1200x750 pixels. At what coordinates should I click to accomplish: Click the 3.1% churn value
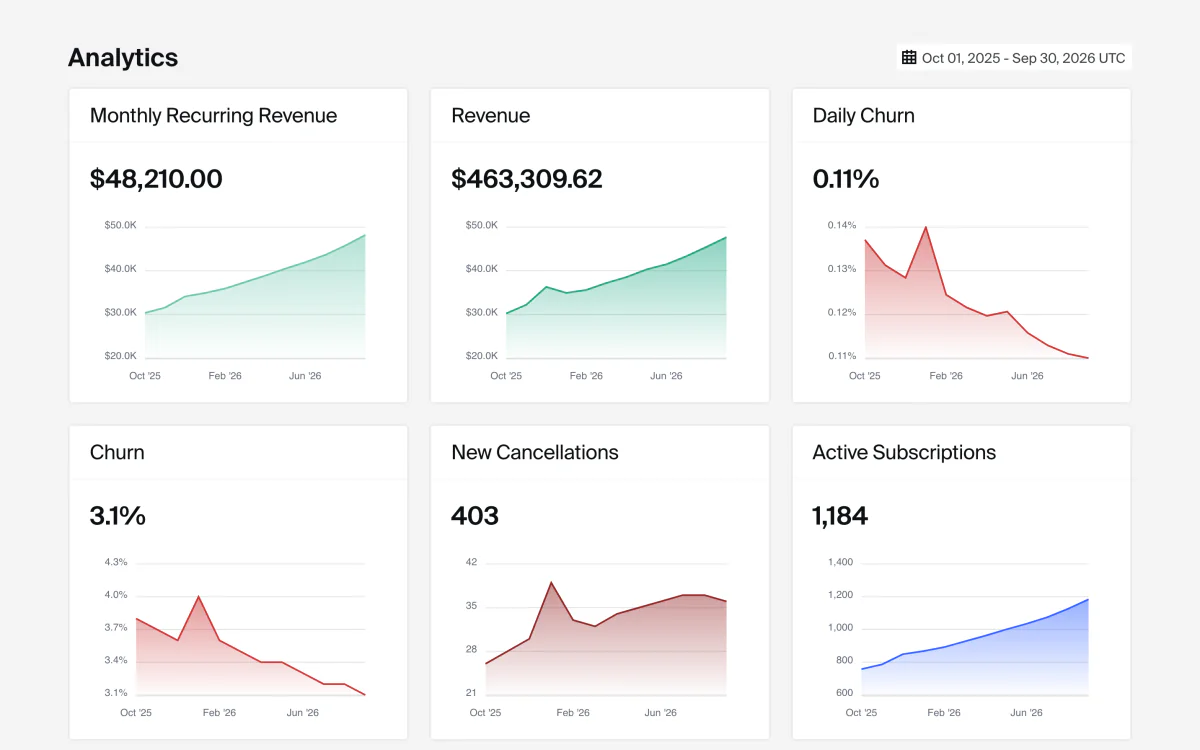118,516
